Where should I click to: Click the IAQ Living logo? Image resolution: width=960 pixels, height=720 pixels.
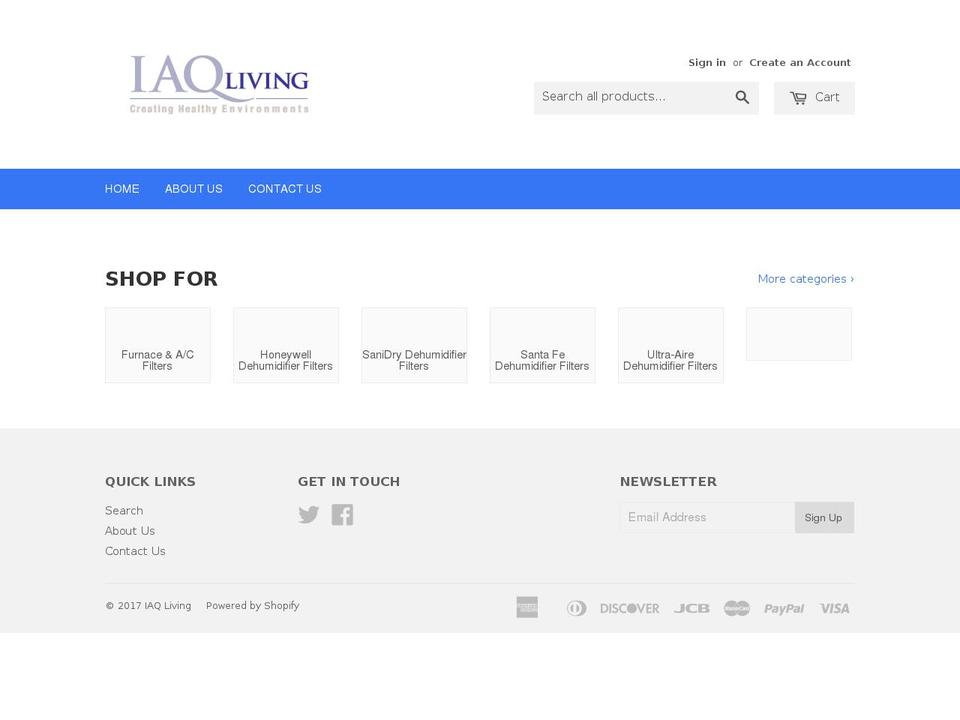pos(218,84)
